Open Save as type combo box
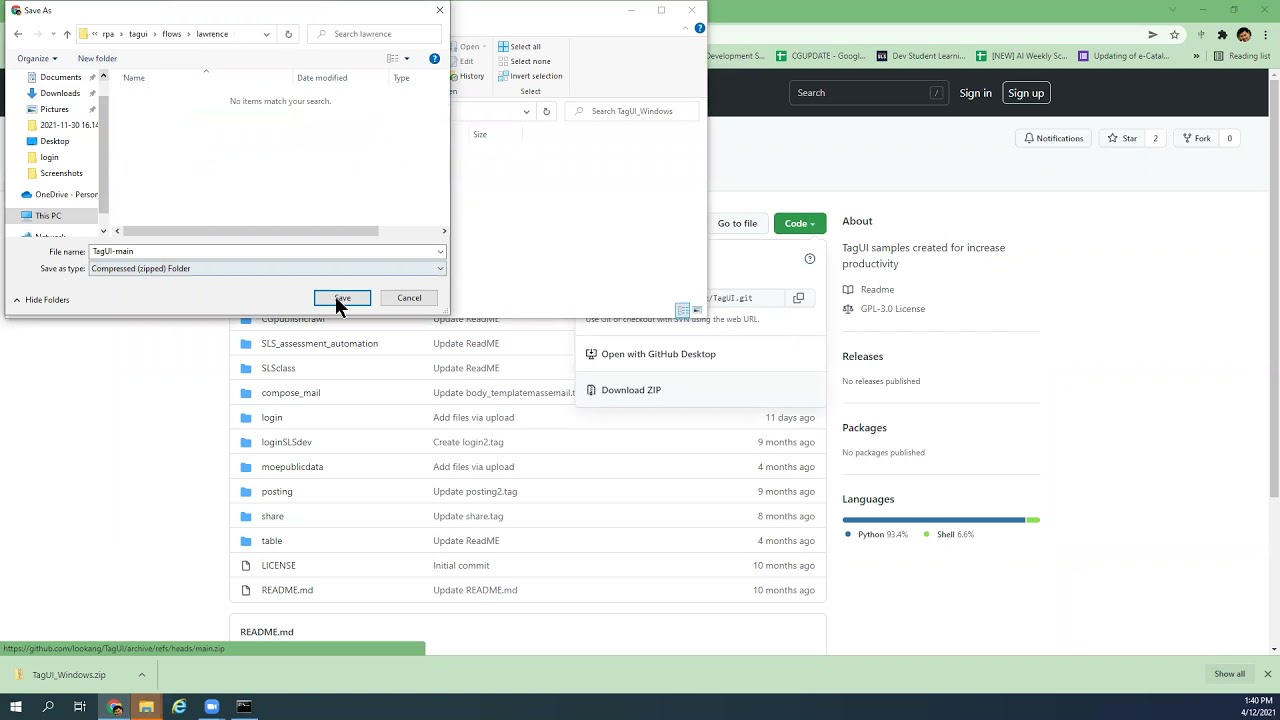This screenshot has height=720, width=1280. (267, 268)
